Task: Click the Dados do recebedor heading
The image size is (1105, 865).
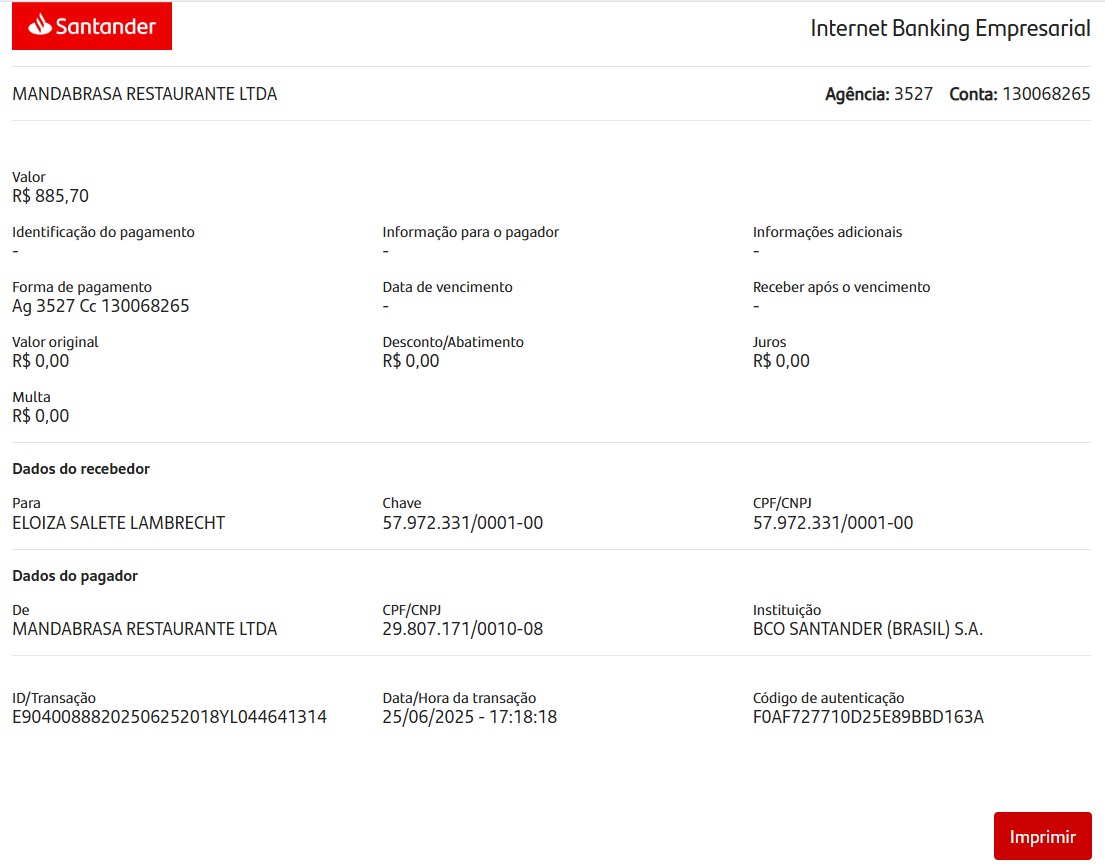Action: pos(81,469)
